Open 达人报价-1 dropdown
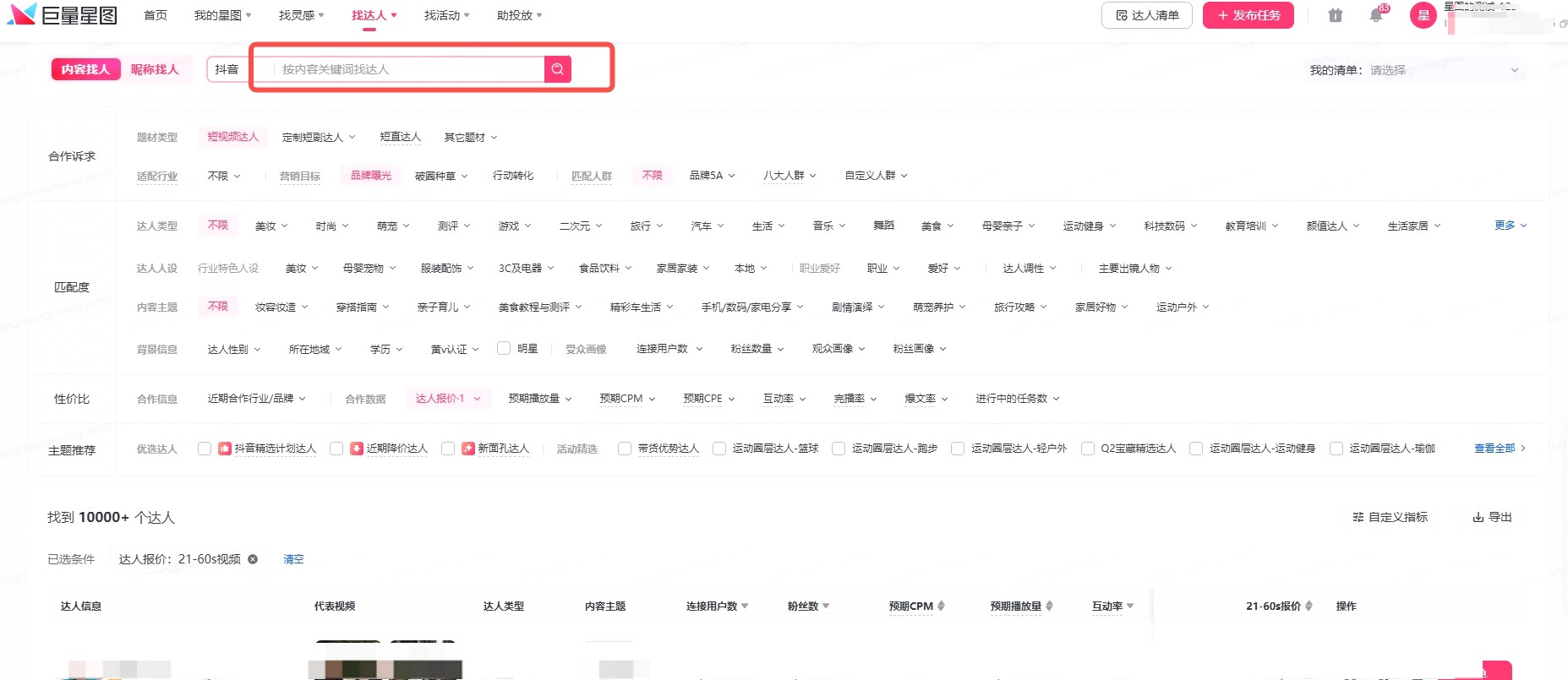Screen dimensions: 1568x680 [x=448, y=399]
